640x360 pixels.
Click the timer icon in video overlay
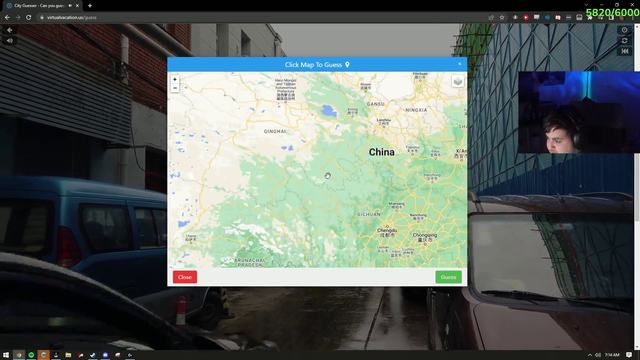[624, 30]
